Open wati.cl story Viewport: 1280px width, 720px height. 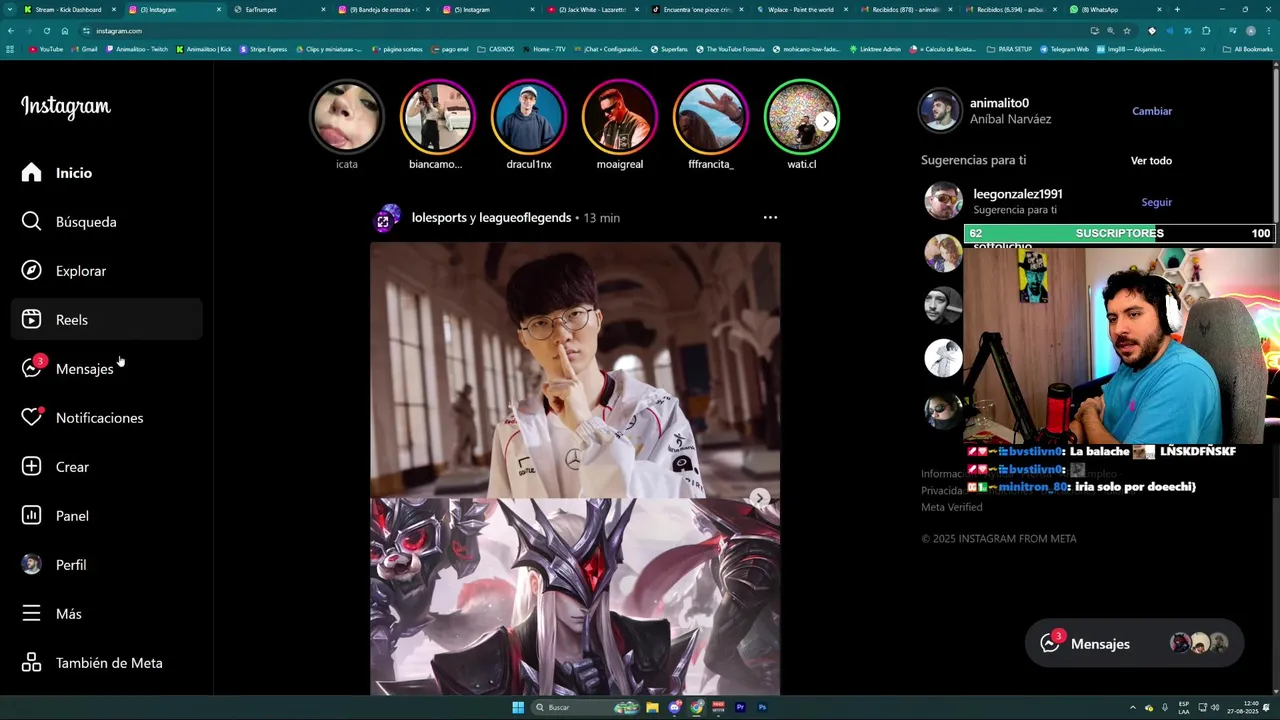tap(802, 117)
